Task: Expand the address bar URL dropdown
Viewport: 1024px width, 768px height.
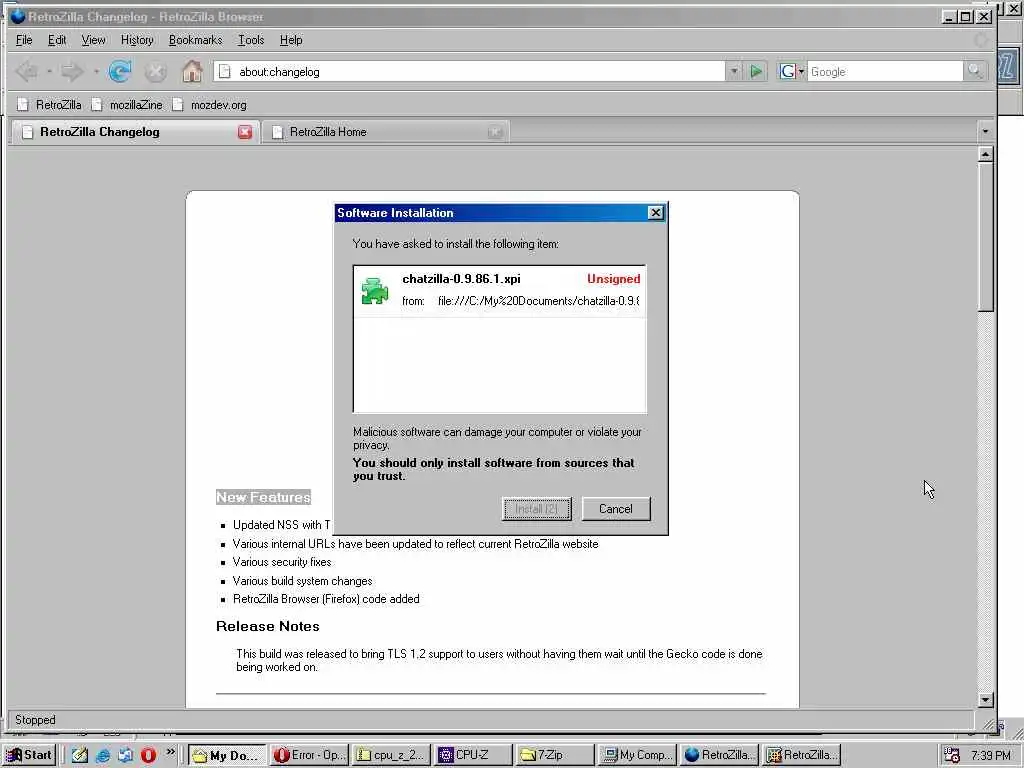Action: [734, 71]
